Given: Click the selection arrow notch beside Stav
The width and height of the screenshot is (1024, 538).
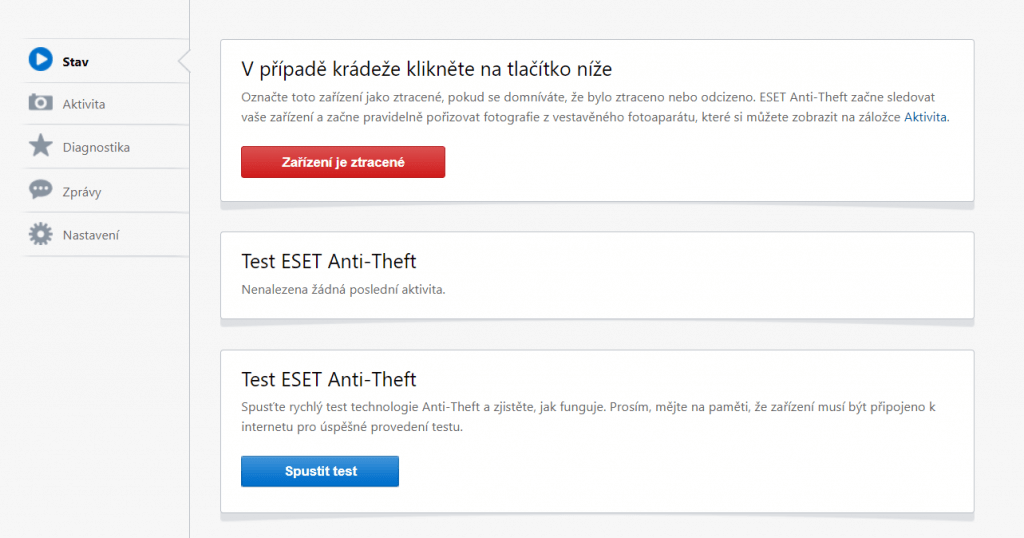Looking at the screenshot, I should 184,61.
